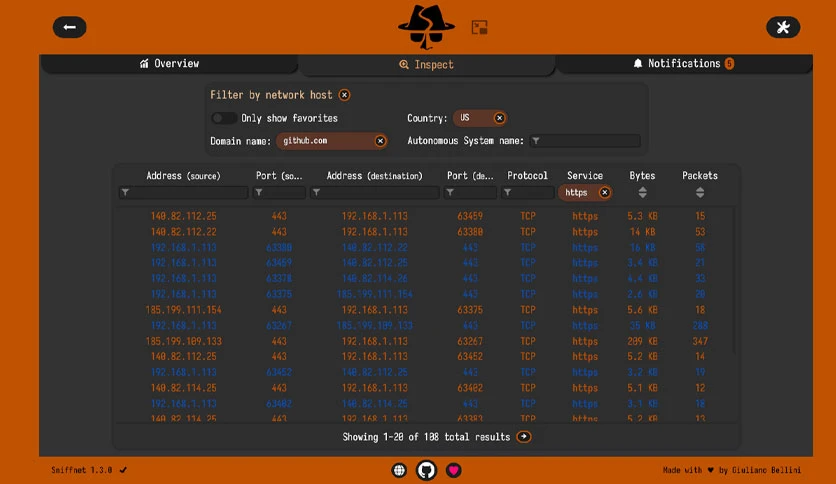836x484 pixels.
Task: Clear all network host filters
Action: coord(344,95)
